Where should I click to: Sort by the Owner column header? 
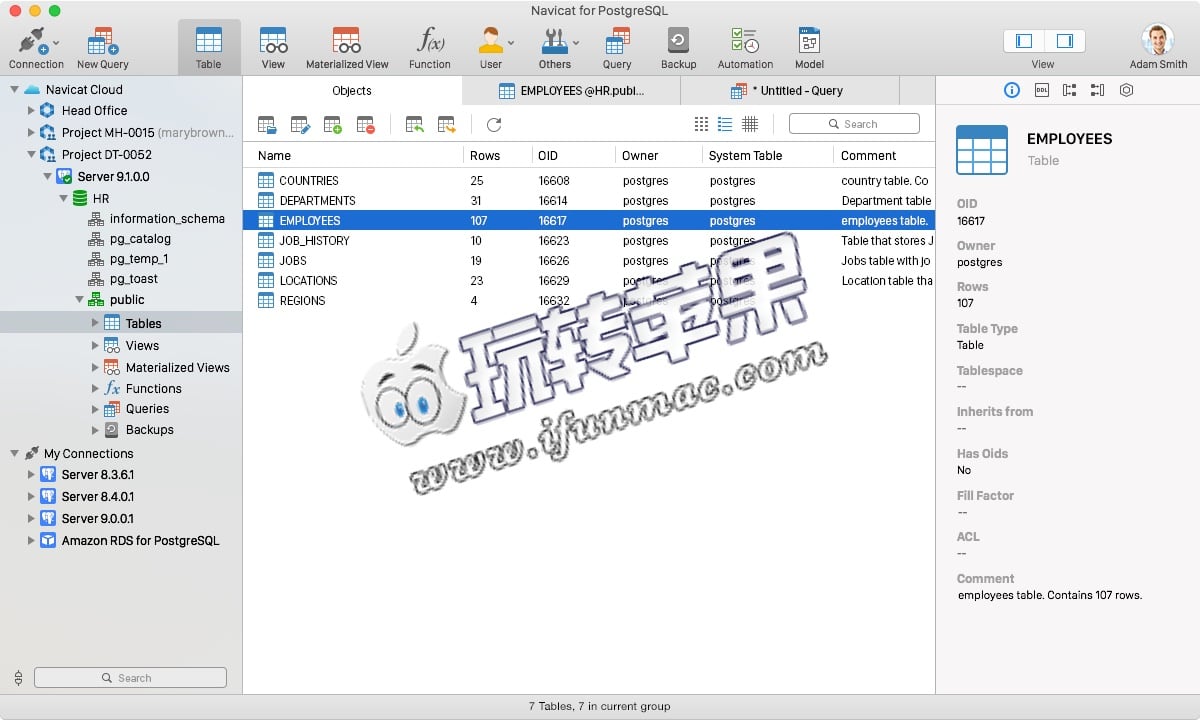tap(660, 155)
